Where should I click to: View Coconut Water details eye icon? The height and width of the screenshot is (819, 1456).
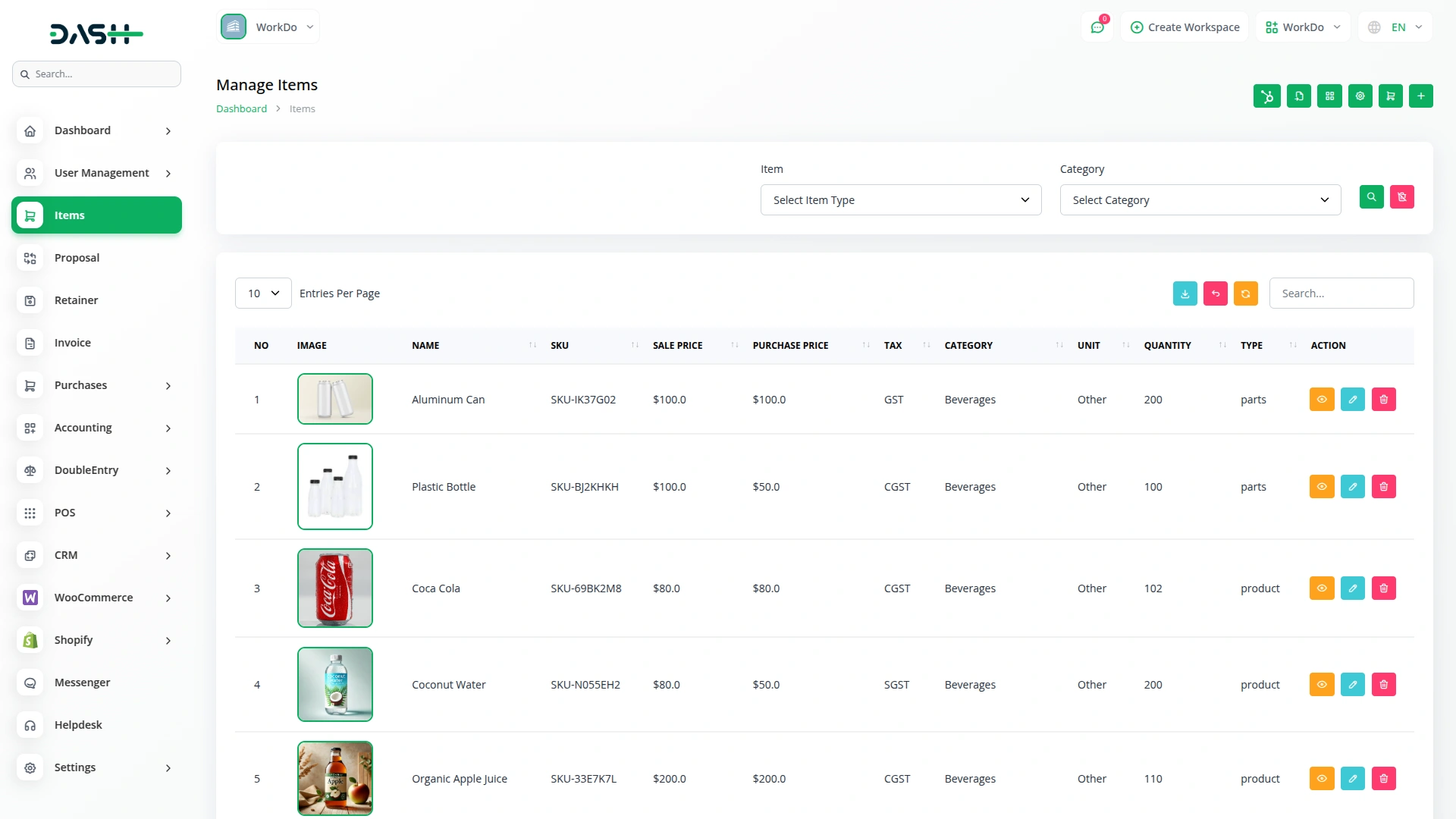click(x=1321, y=685)
